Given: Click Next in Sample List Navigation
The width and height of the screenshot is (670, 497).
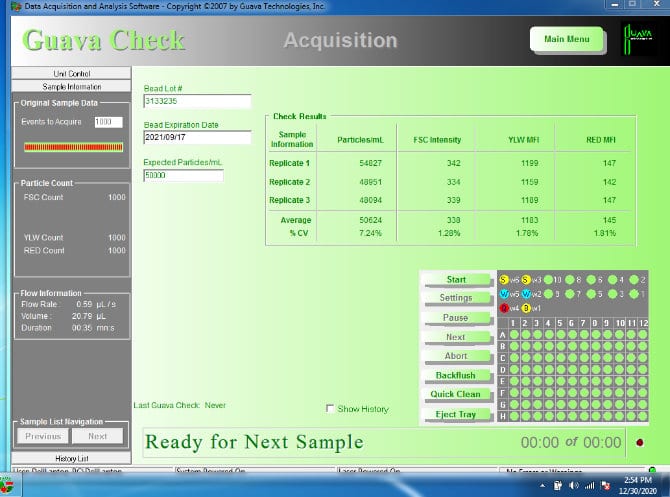Looking at the screenshot, I should [97, 436].
